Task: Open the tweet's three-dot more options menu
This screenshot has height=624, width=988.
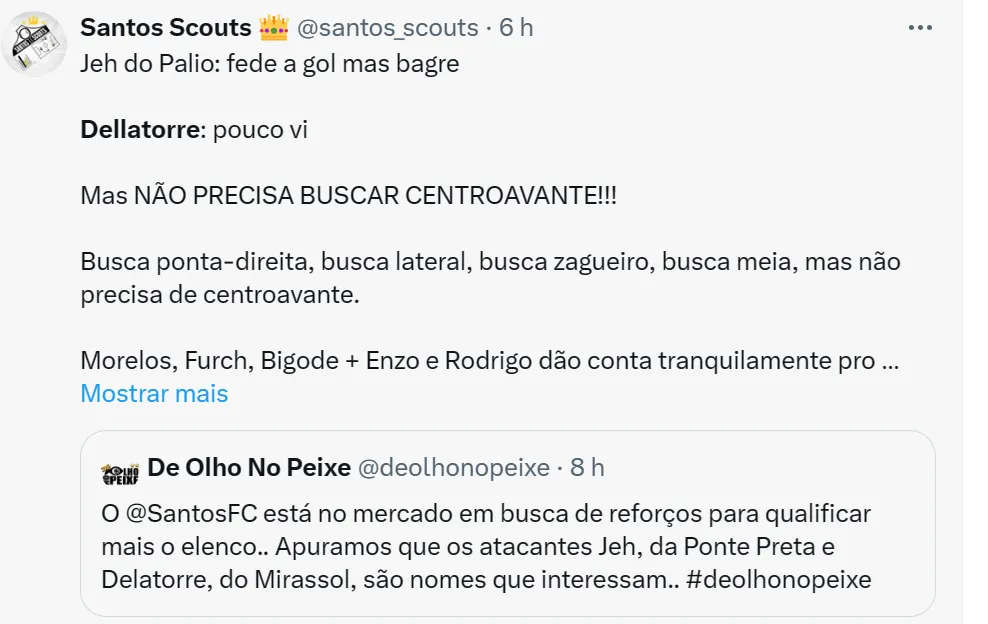Action: click(920, 28)
